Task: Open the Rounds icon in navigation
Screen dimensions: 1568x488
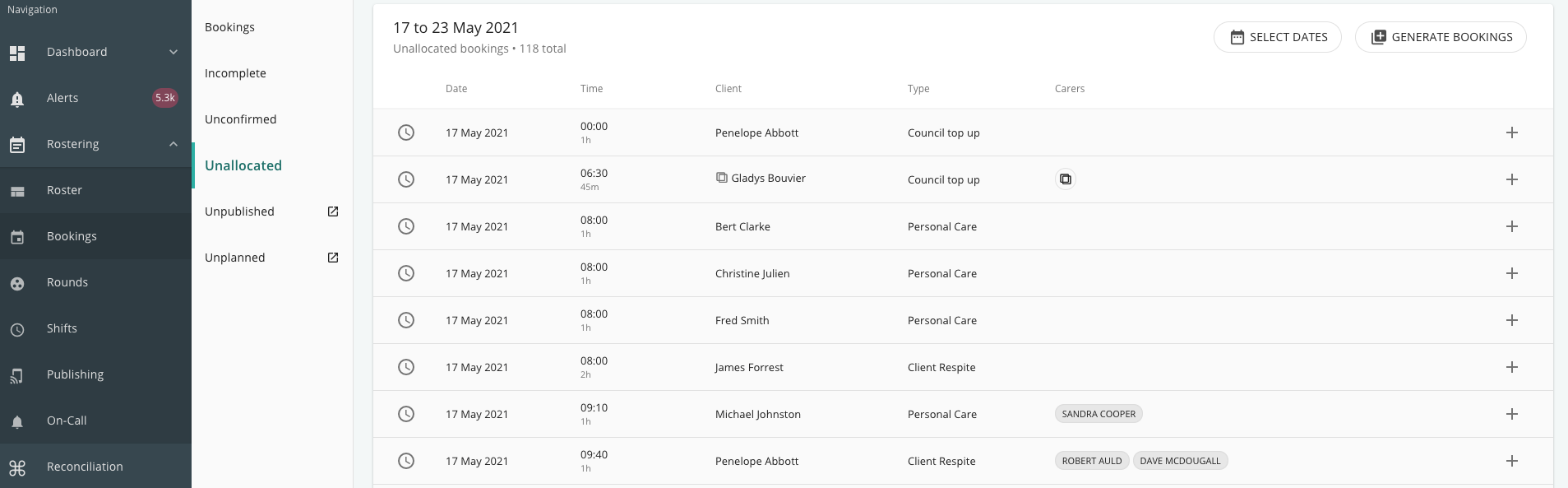Action: point(17,284)
